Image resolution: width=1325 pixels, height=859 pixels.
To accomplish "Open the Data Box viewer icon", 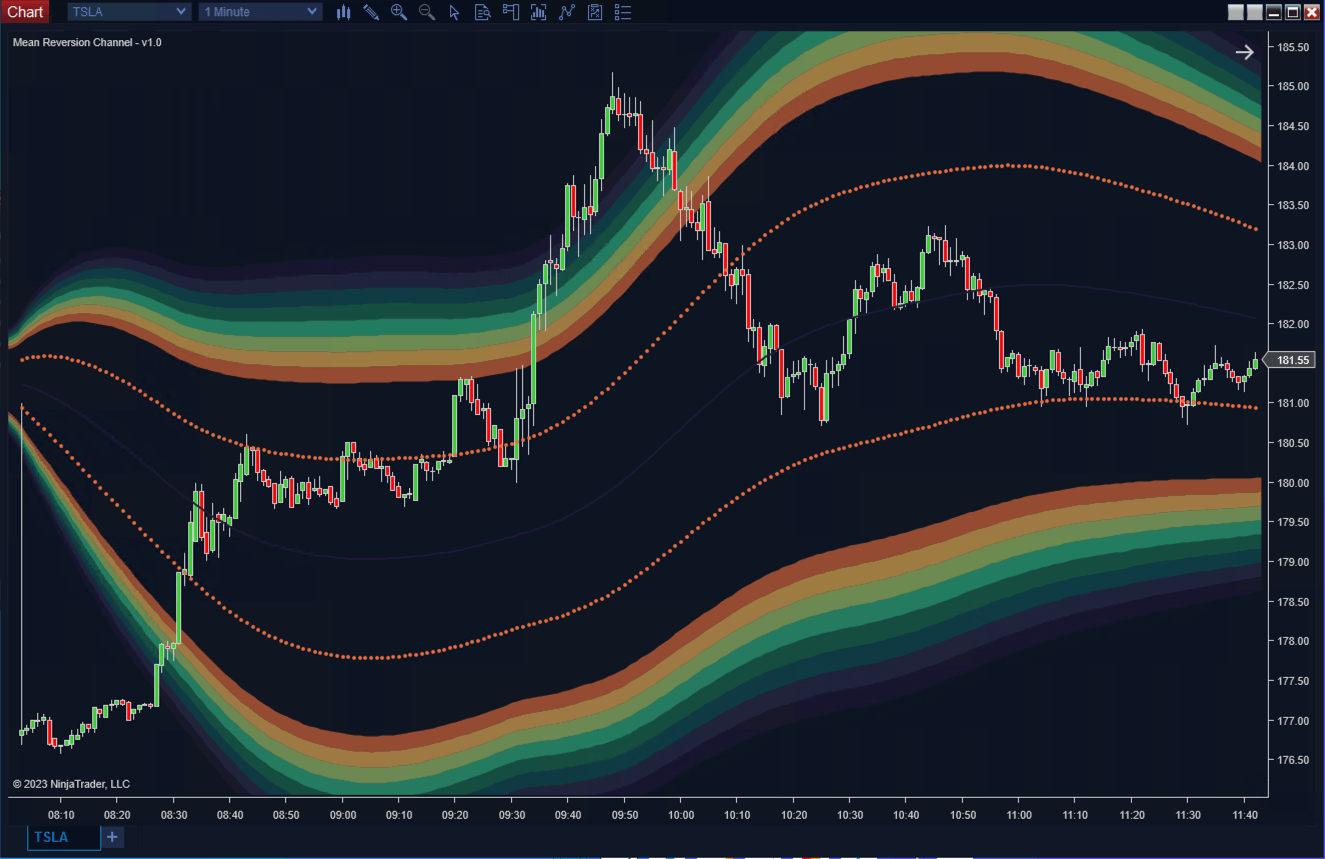I will point(481,12).
